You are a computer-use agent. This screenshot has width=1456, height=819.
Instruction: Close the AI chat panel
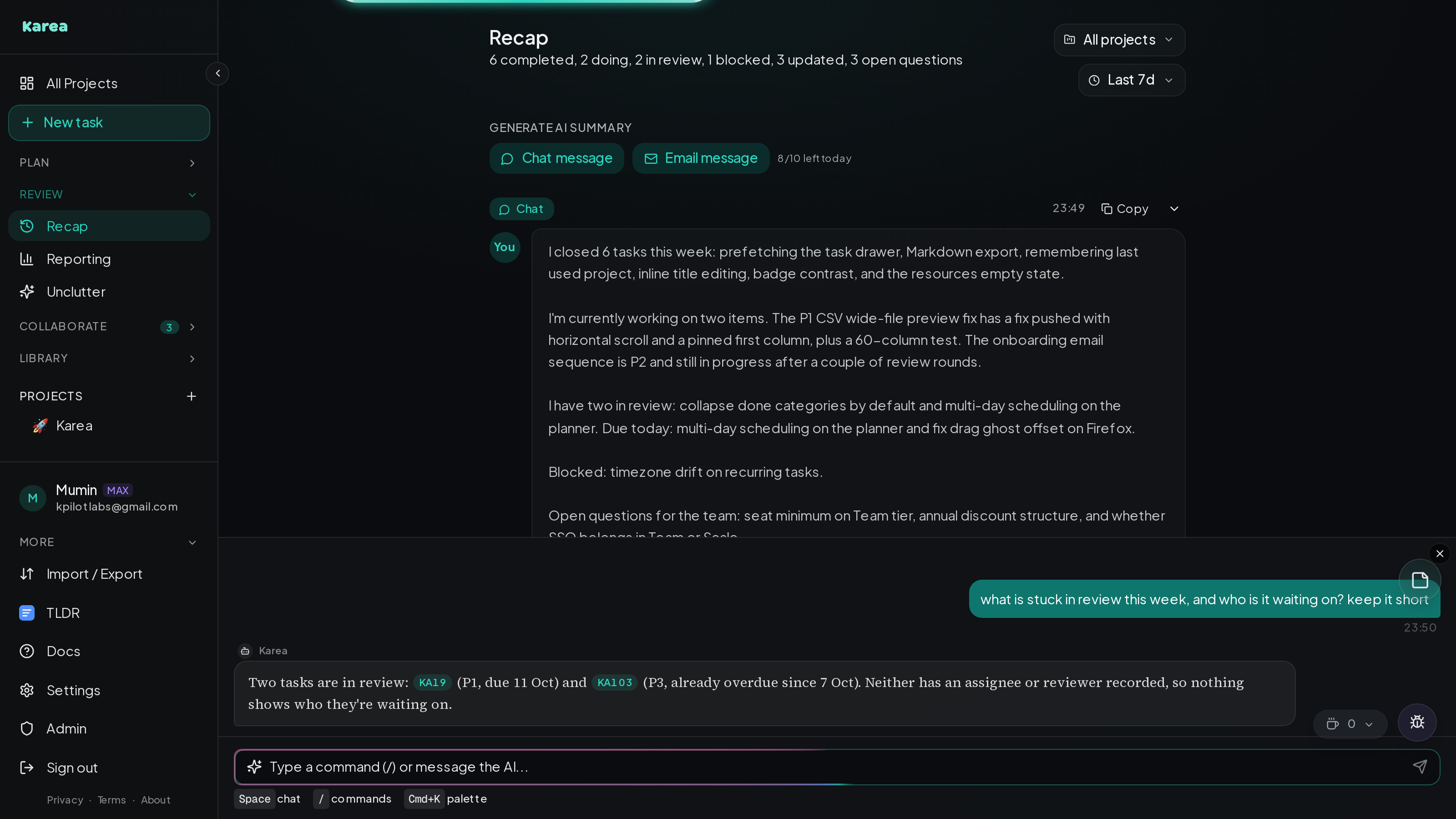pos(1440,553)
